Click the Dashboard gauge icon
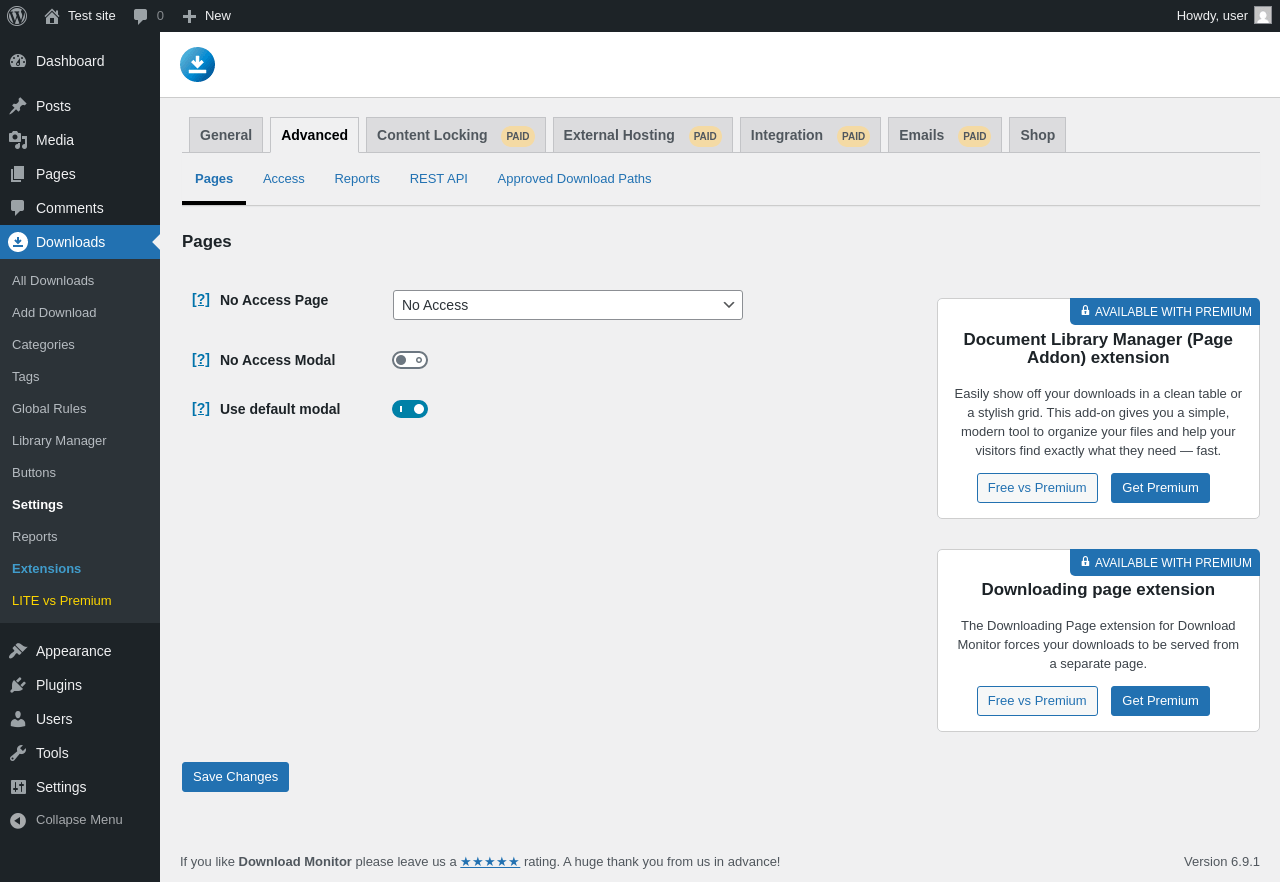This screenshot has height=882, width=1280. (x=18, y=61)
